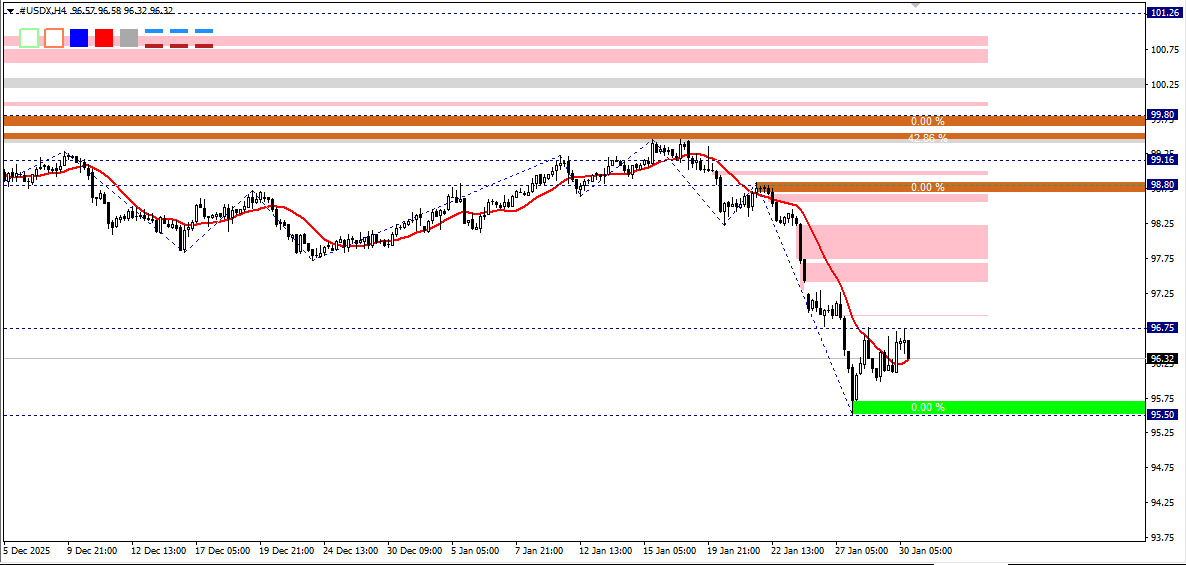Viewport: 1186px width, 565px height.
Task: Click the 5 Jan 05:00 time label
Action: click(x=475, y=551)
